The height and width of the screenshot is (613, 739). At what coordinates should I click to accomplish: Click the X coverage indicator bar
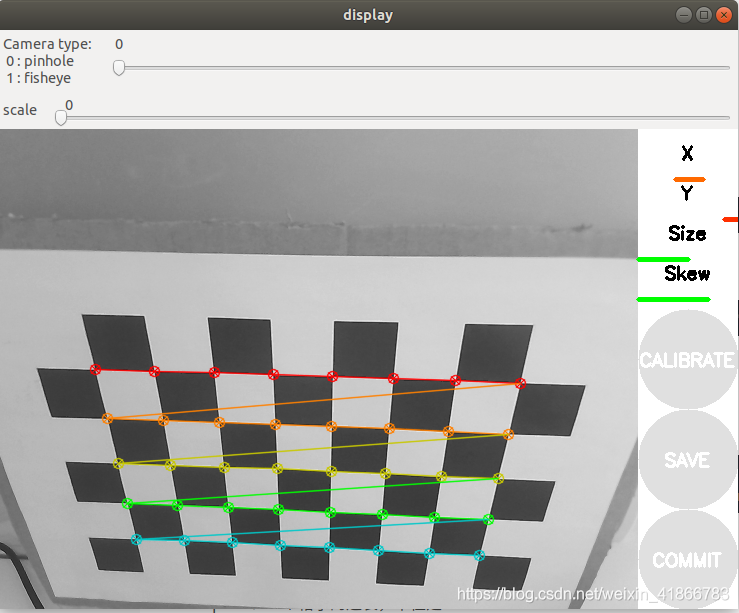pos(689,180)
